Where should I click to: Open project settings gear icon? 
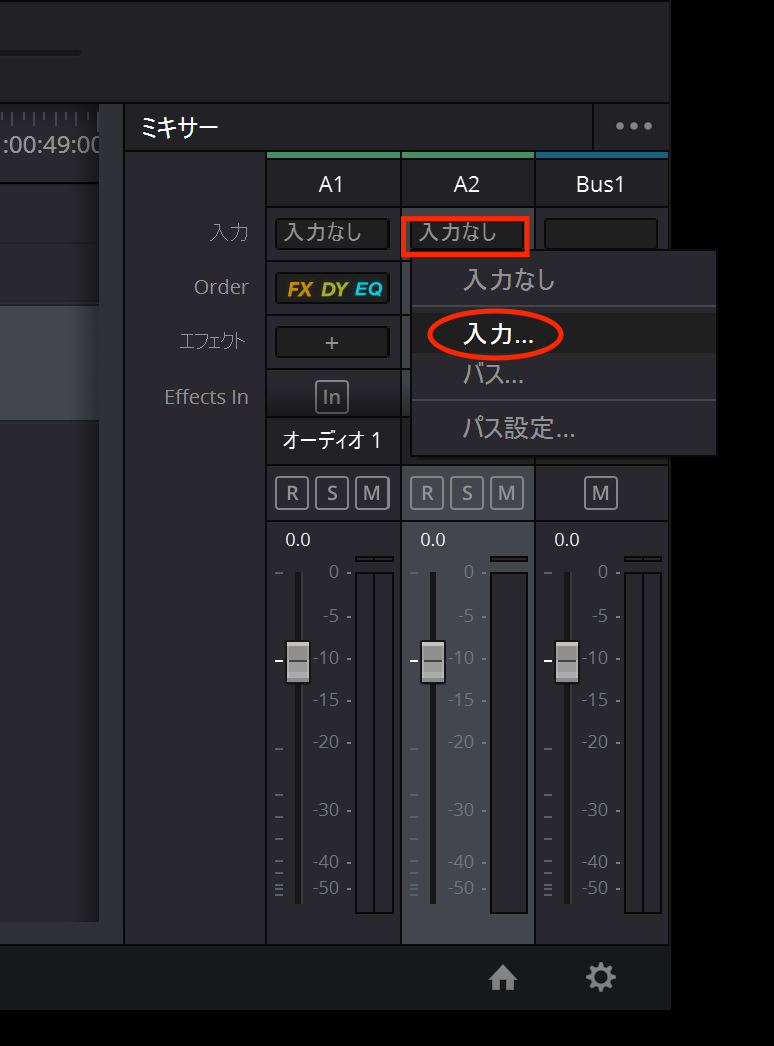[600, 977]
